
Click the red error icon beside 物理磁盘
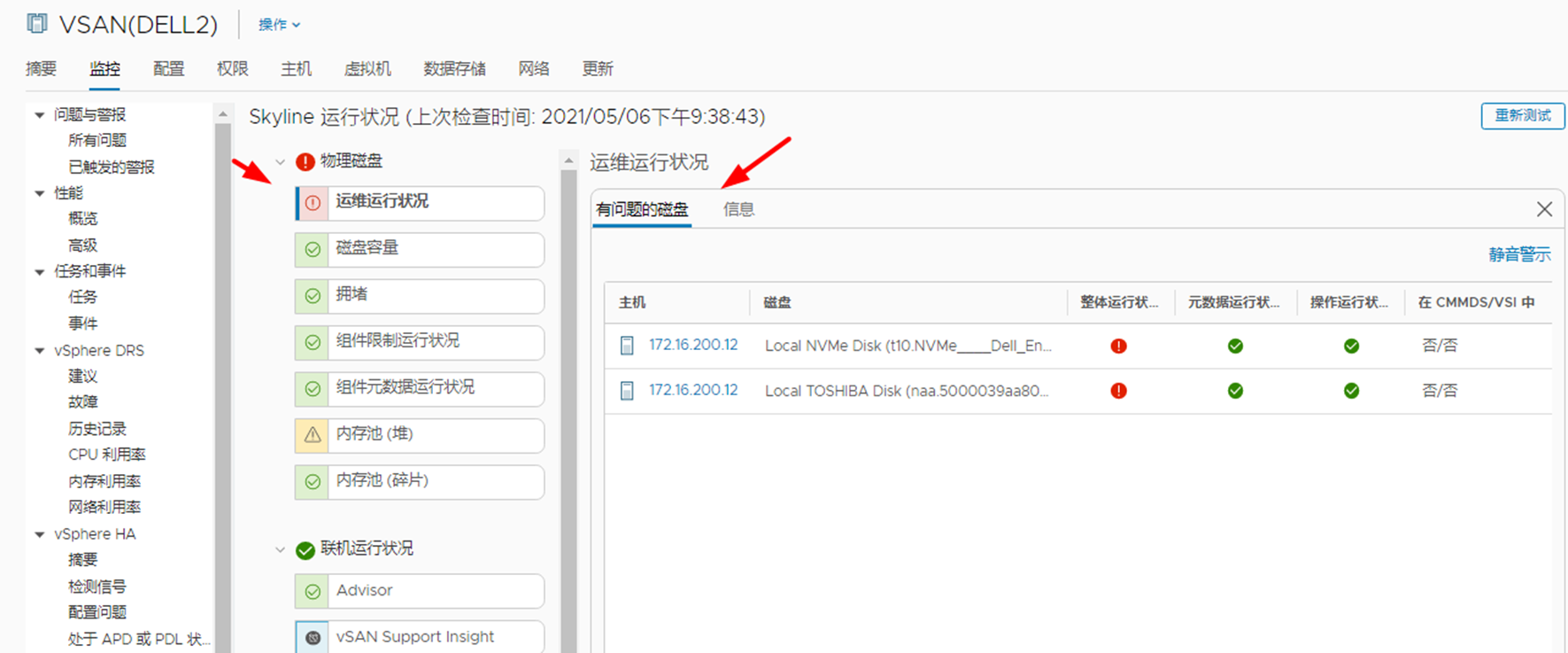(305, 161)
